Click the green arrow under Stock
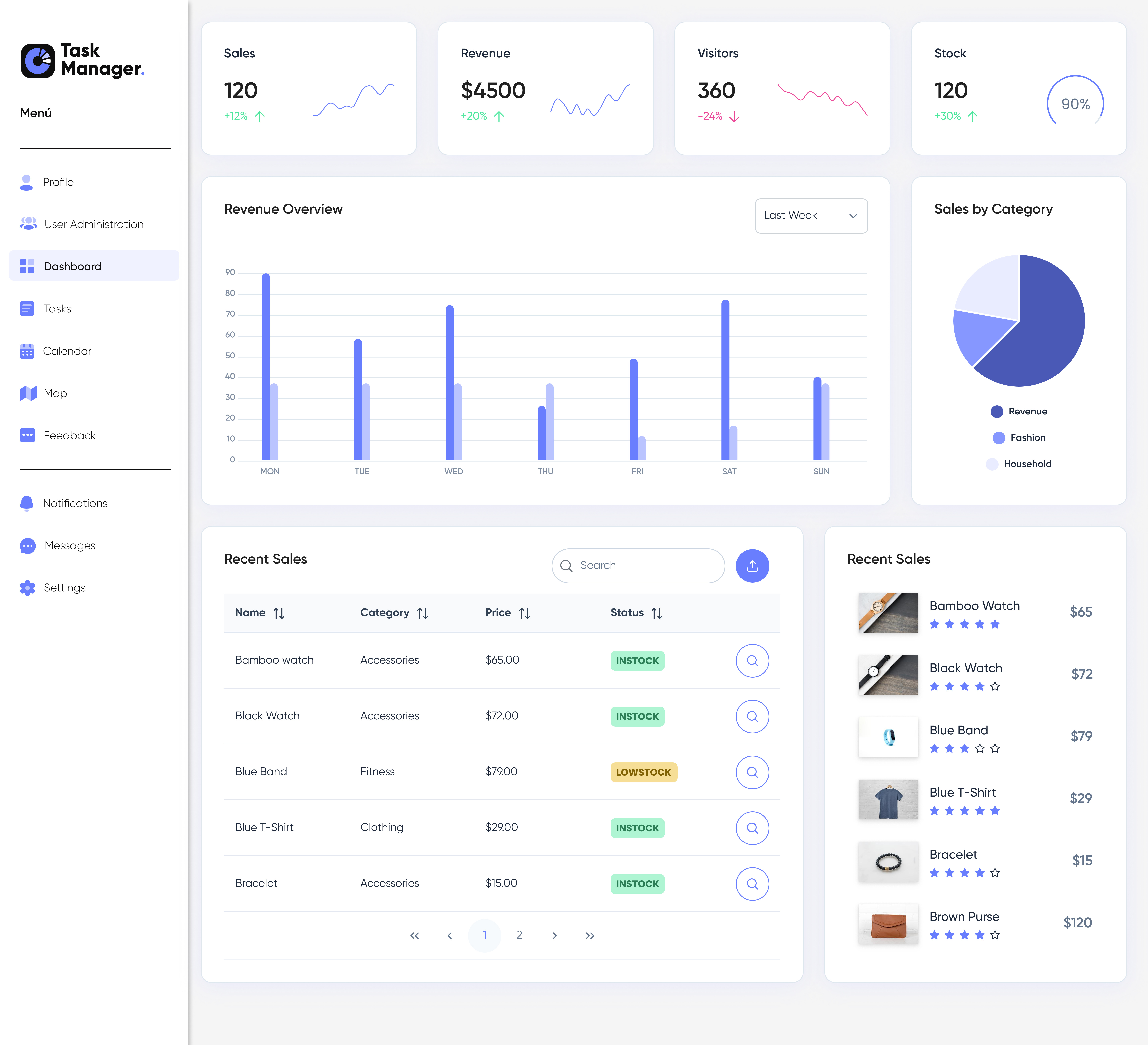Viewport: 1148px width, 1045px height. 973,117
